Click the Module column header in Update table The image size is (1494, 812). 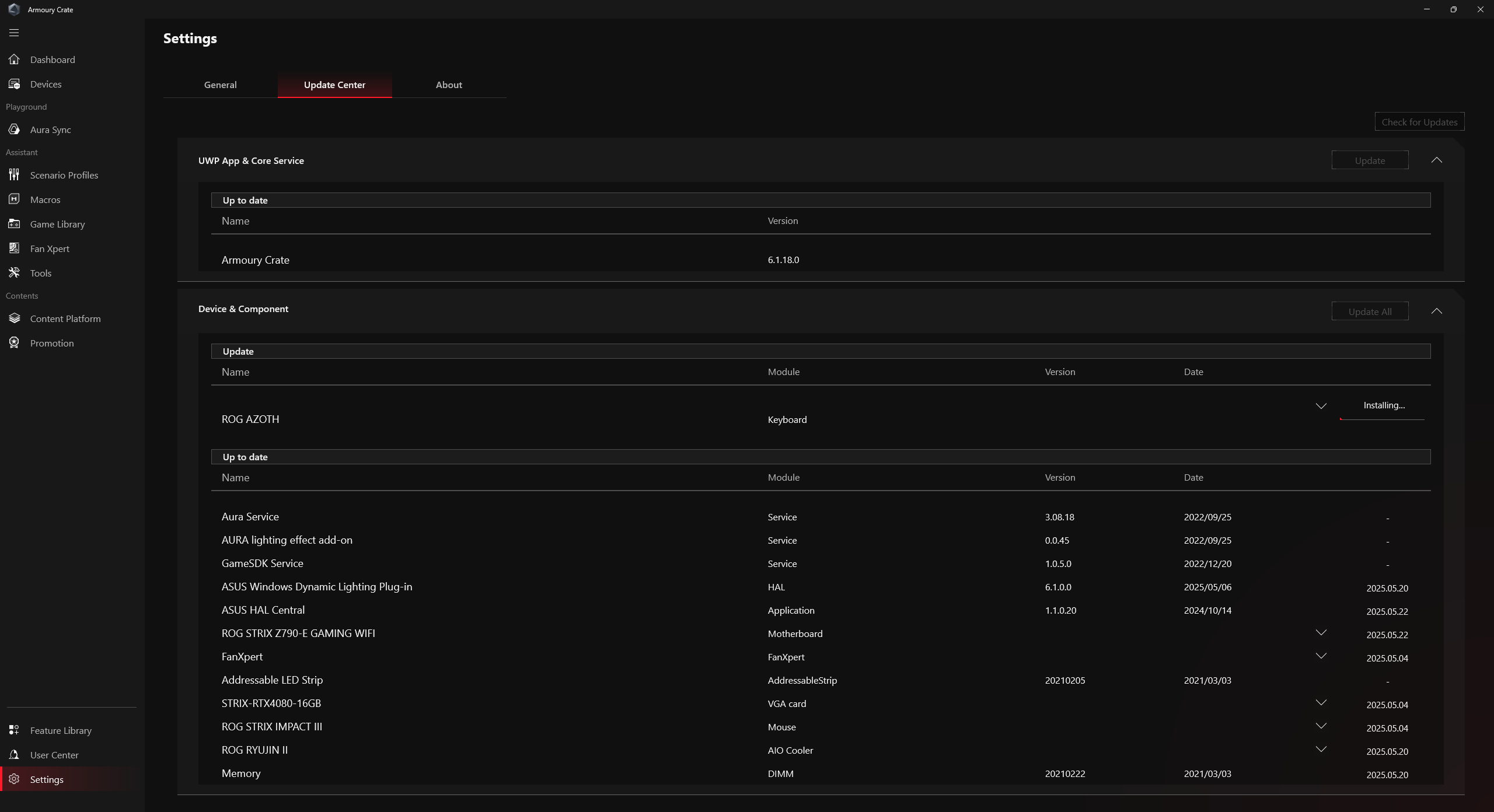[x=783, y=372]
